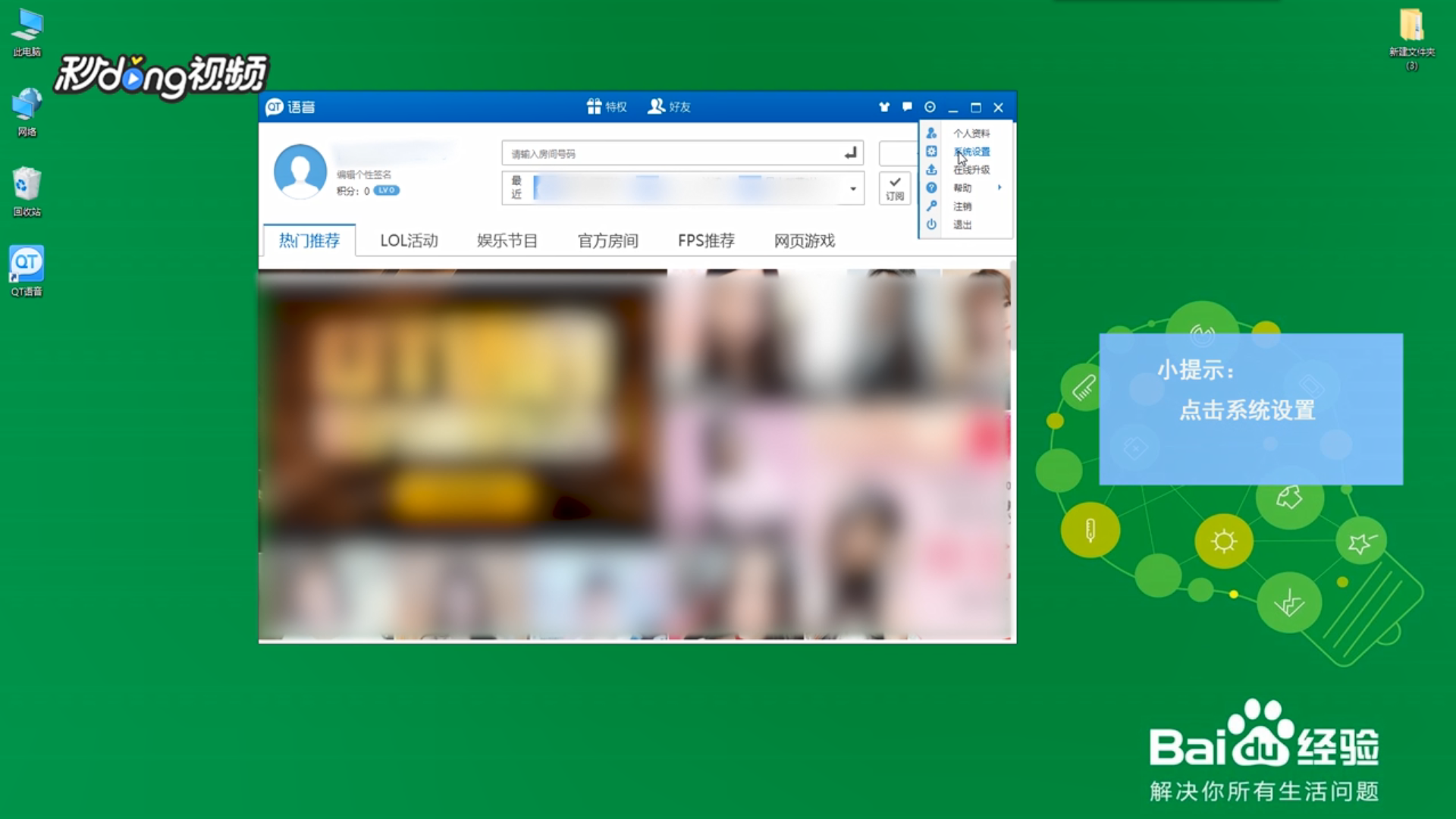Switch to the FPS推荐 tab
1456x819 pixels.
tap(706, 240)
